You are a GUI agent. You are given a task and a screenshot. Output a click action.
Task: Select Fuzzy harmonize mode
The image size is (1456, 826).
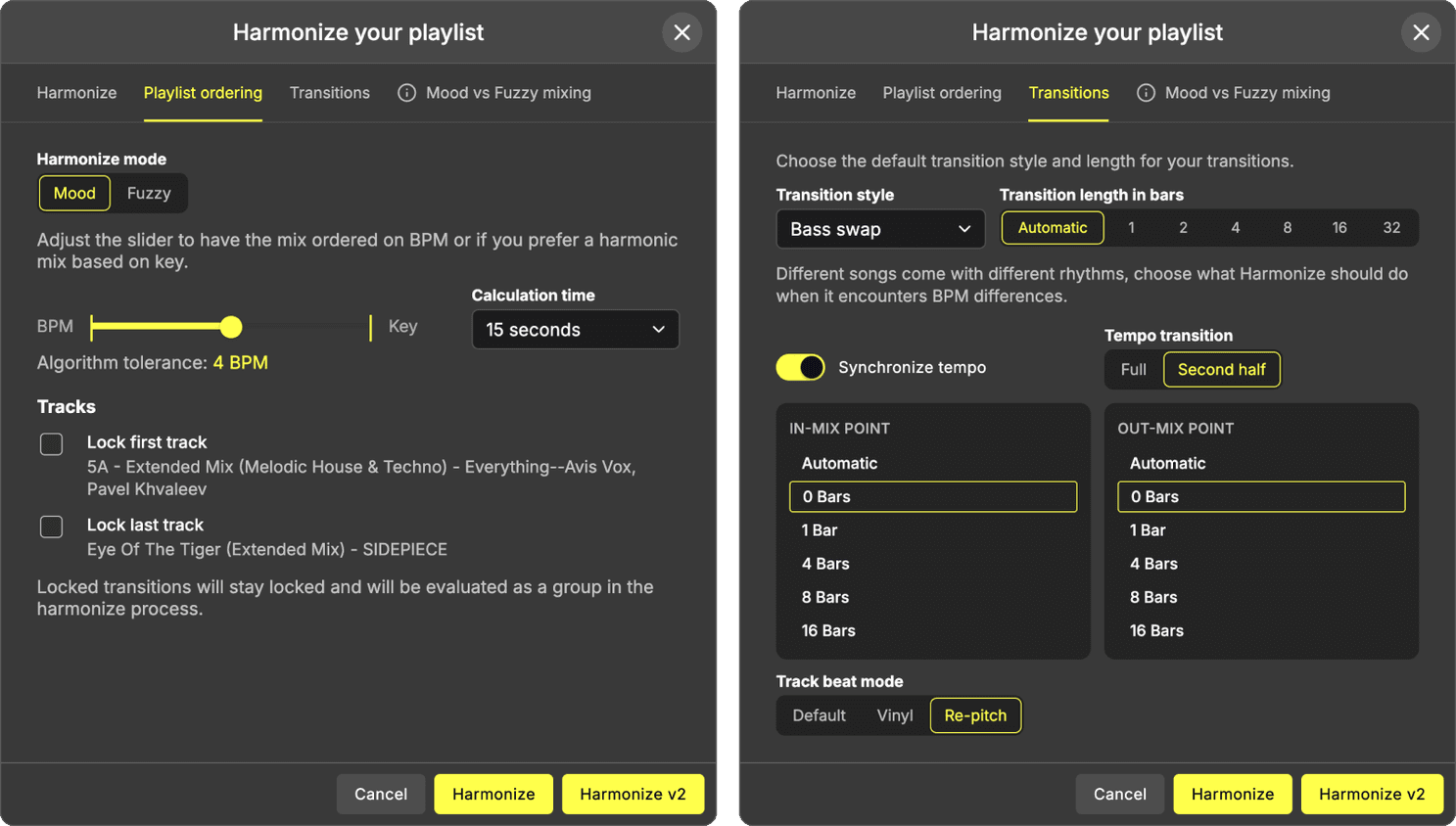point(149,193)
